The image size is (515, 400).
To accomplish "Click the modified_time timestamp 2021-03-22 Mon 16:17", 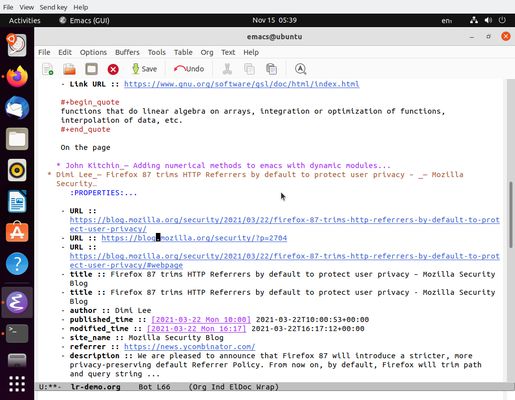I will tap(196, 329).
